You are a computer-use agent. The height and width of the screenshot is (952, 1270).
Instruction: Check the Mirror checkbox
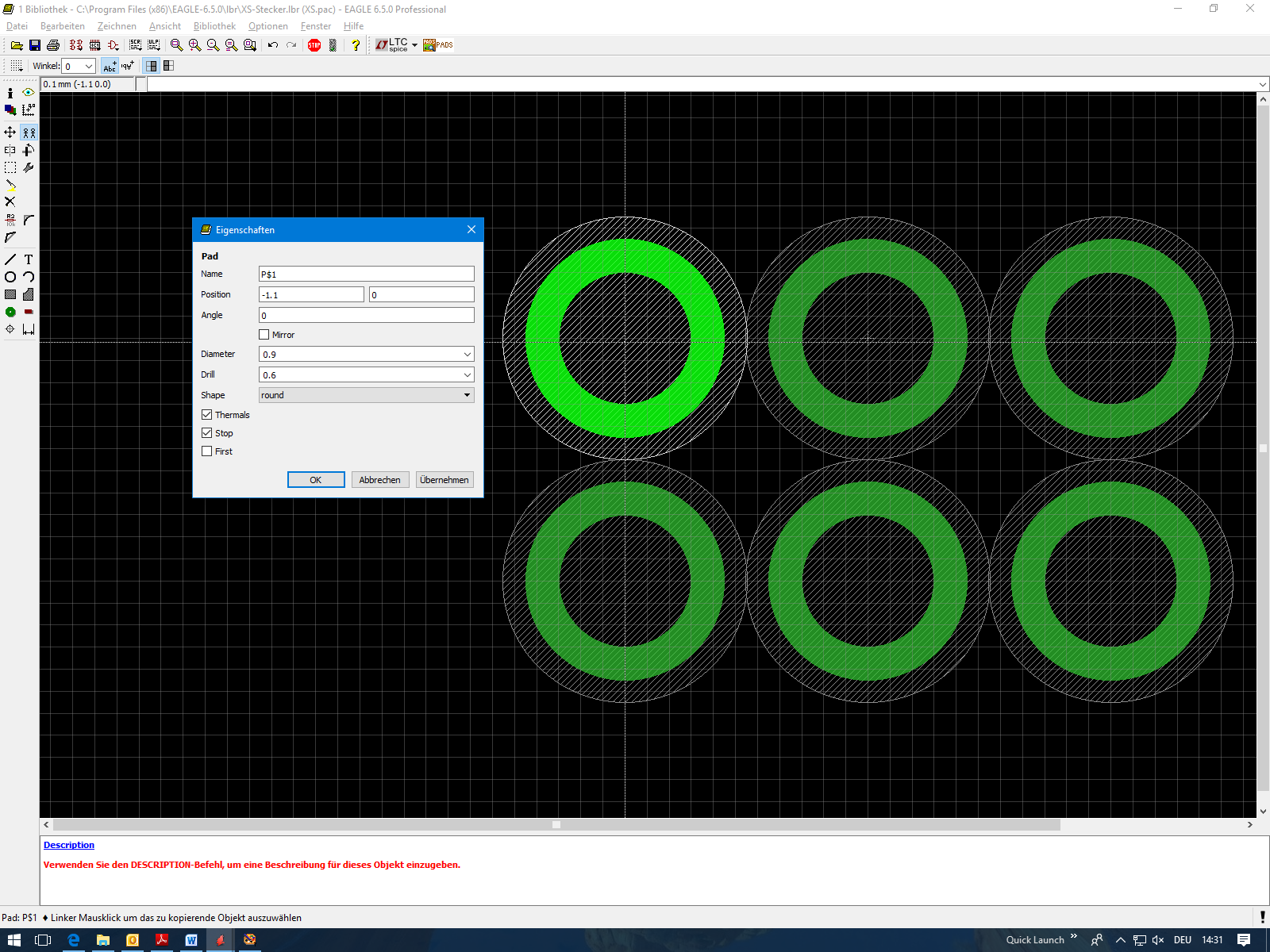(x=264, y=335)
